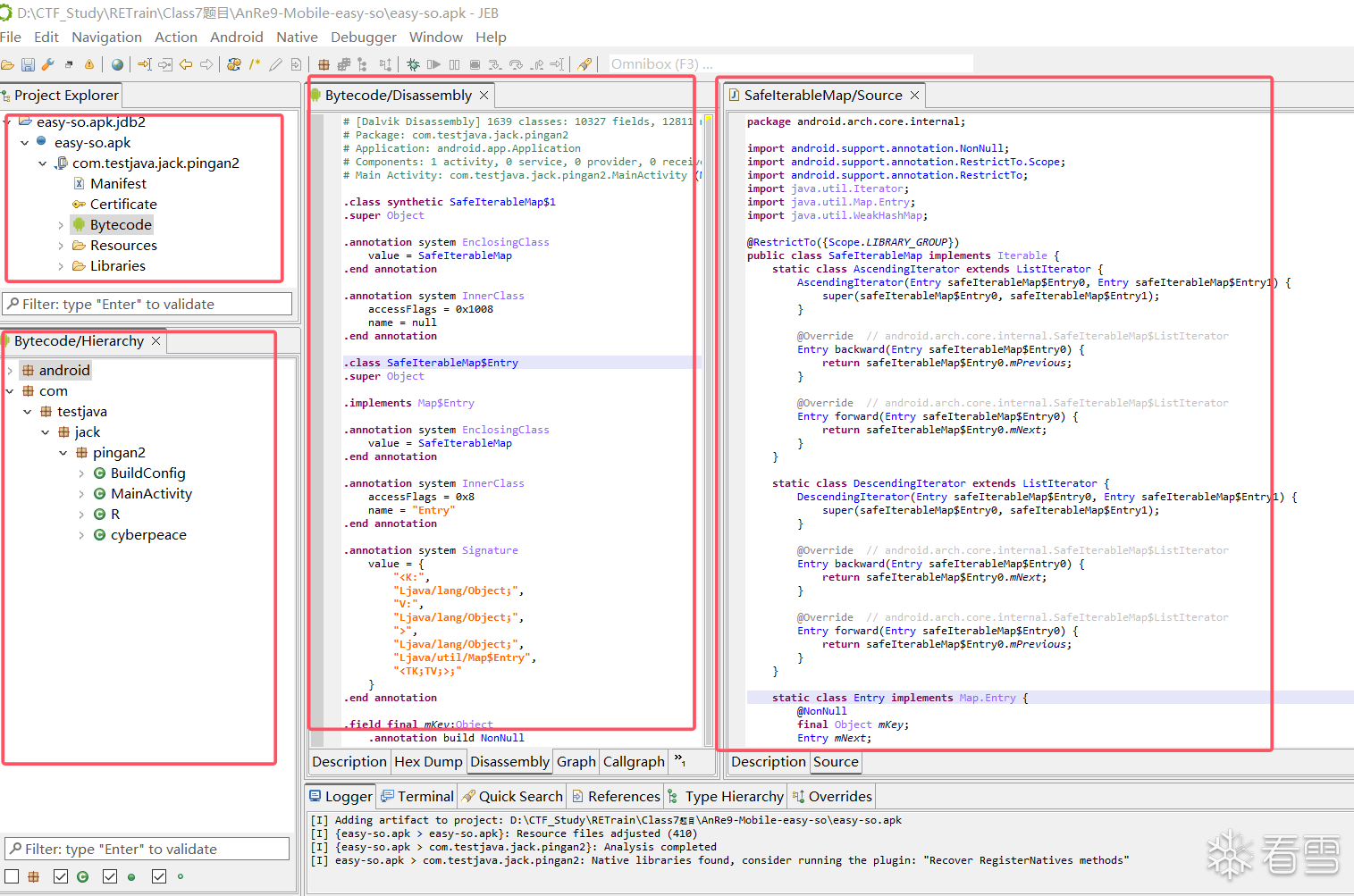The image size is (1354, 896).
Task: Switch to the Hex Dump tab
Action: pyautogui.click(x=428, y=761)
